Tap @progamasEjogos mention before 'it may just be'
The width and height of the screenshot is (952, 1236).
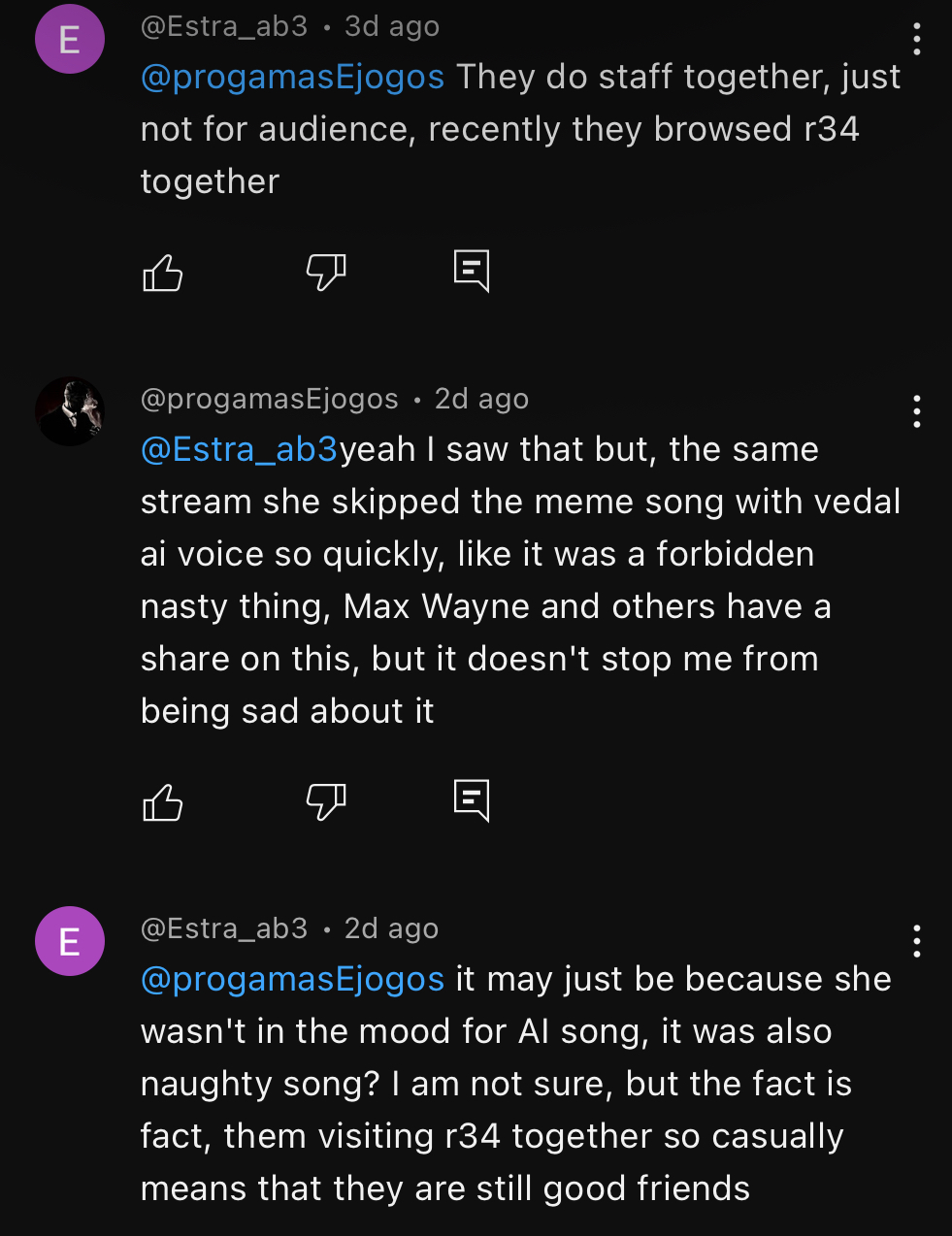pos(292,979)
